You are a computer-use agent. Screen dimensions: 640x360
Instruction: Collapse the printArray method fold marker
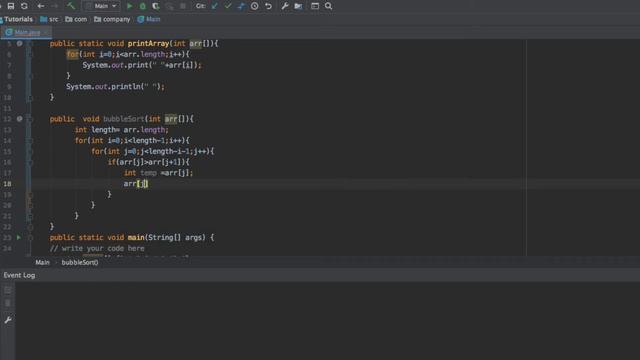[x=29, y=43]
